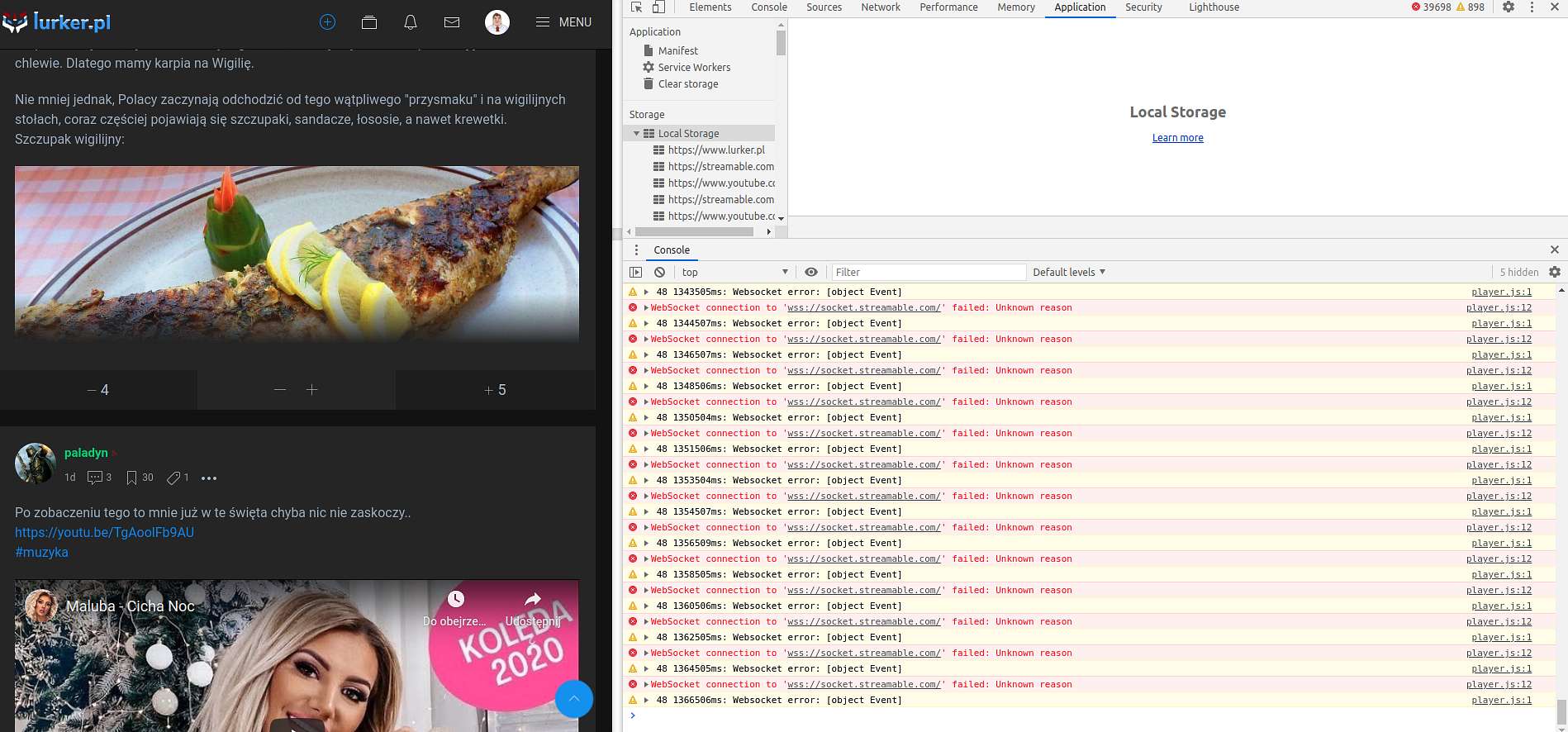Open user profile avatar in header
This screenshot has width=1568, height=732.
pyautogui.click(x=497, y=22)
